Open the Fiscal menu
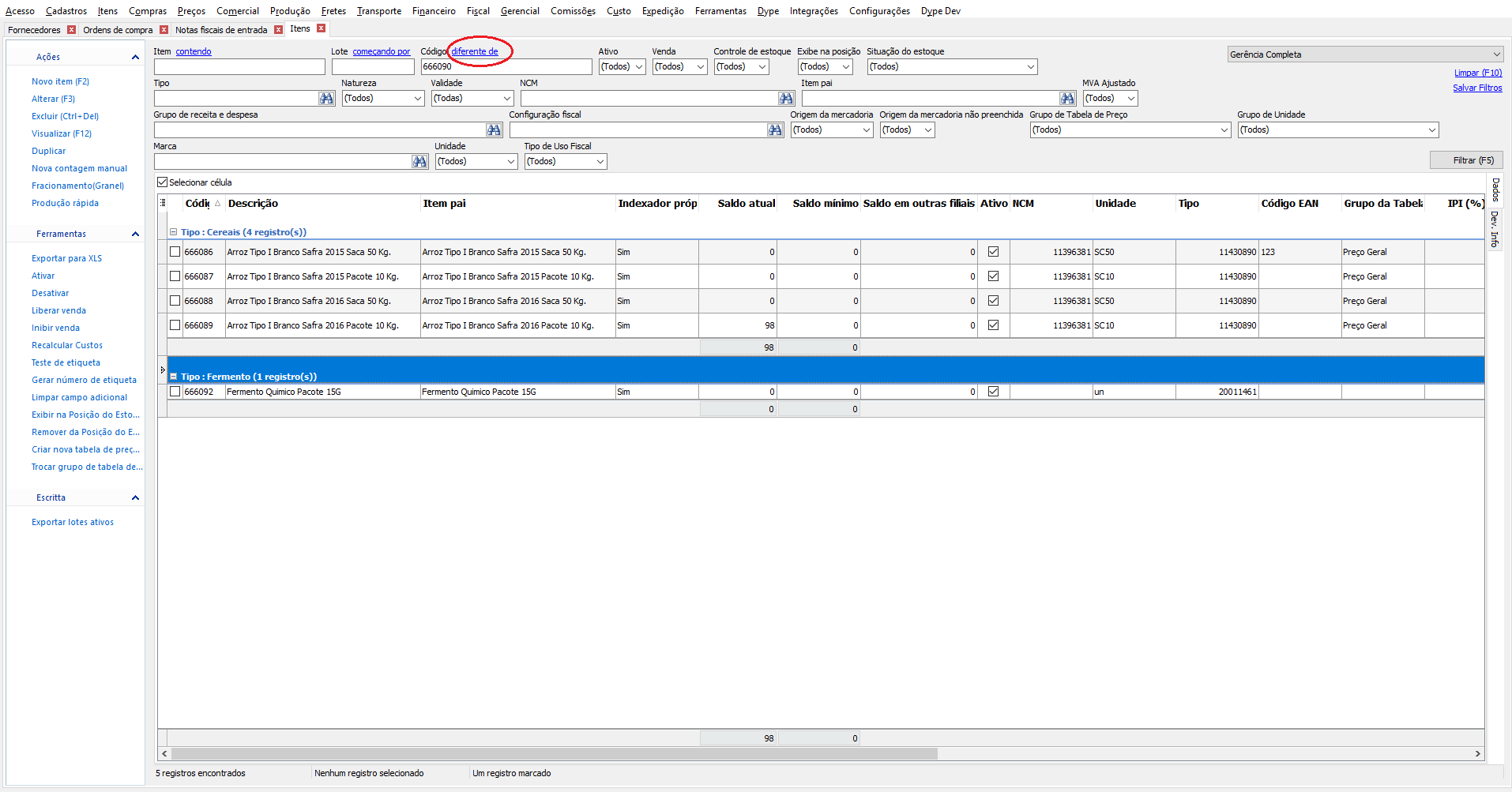This screenshot has height=792, width=1512. pos(478,11)
